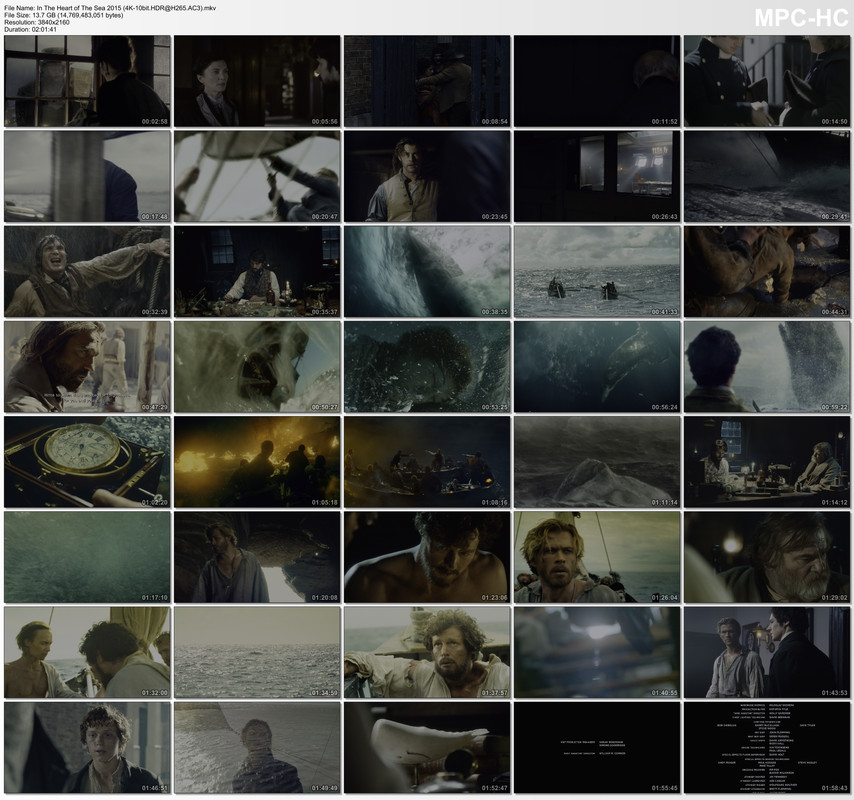
Task: Select the thumbnail timestamped 01:26:04
Action: click(x=597, y=557)
